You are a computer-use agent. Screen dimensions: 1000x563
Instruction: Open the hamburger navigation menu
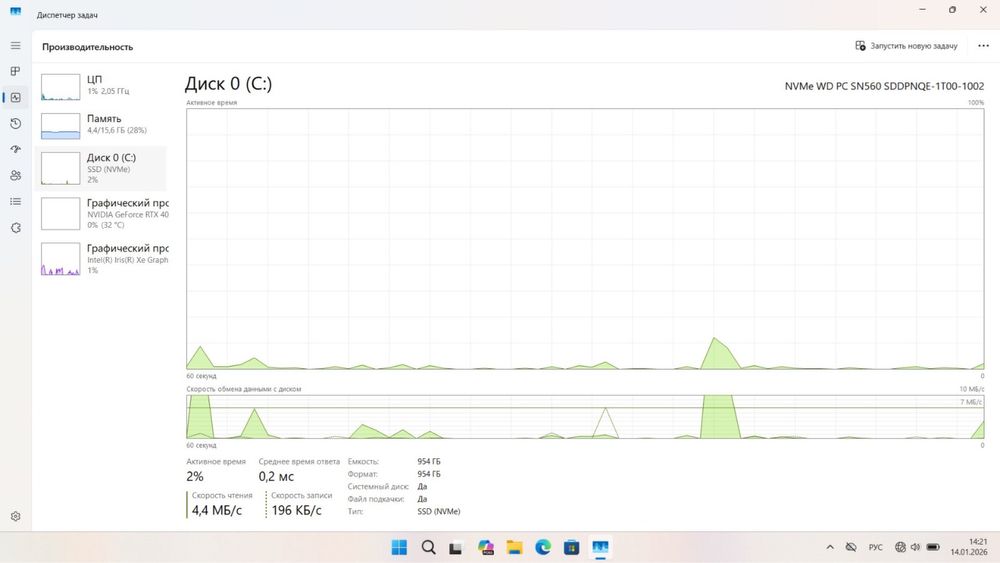tap(15, 46)
